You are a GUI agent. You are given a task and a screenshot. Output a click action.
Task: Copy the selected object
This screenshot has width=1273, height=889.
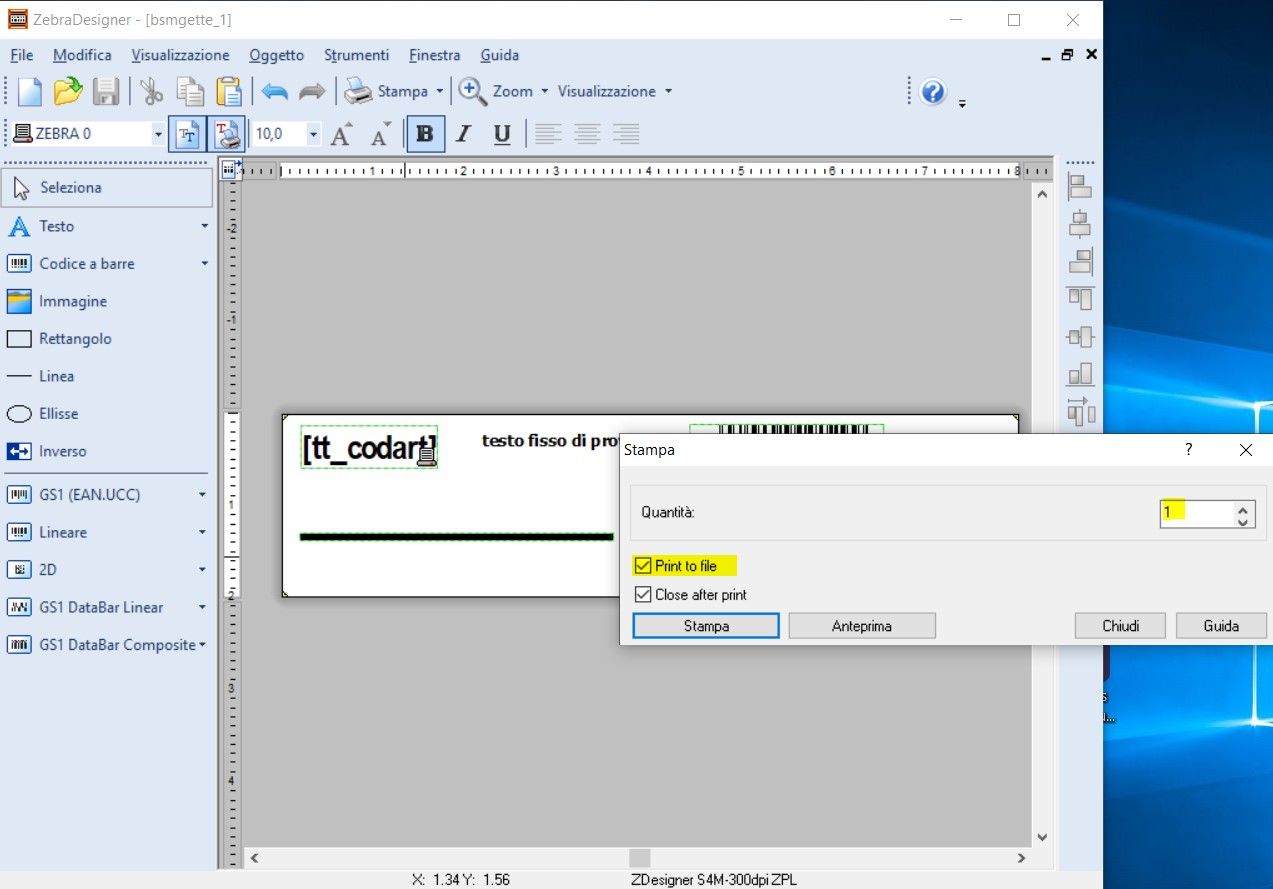coord(190,92)
